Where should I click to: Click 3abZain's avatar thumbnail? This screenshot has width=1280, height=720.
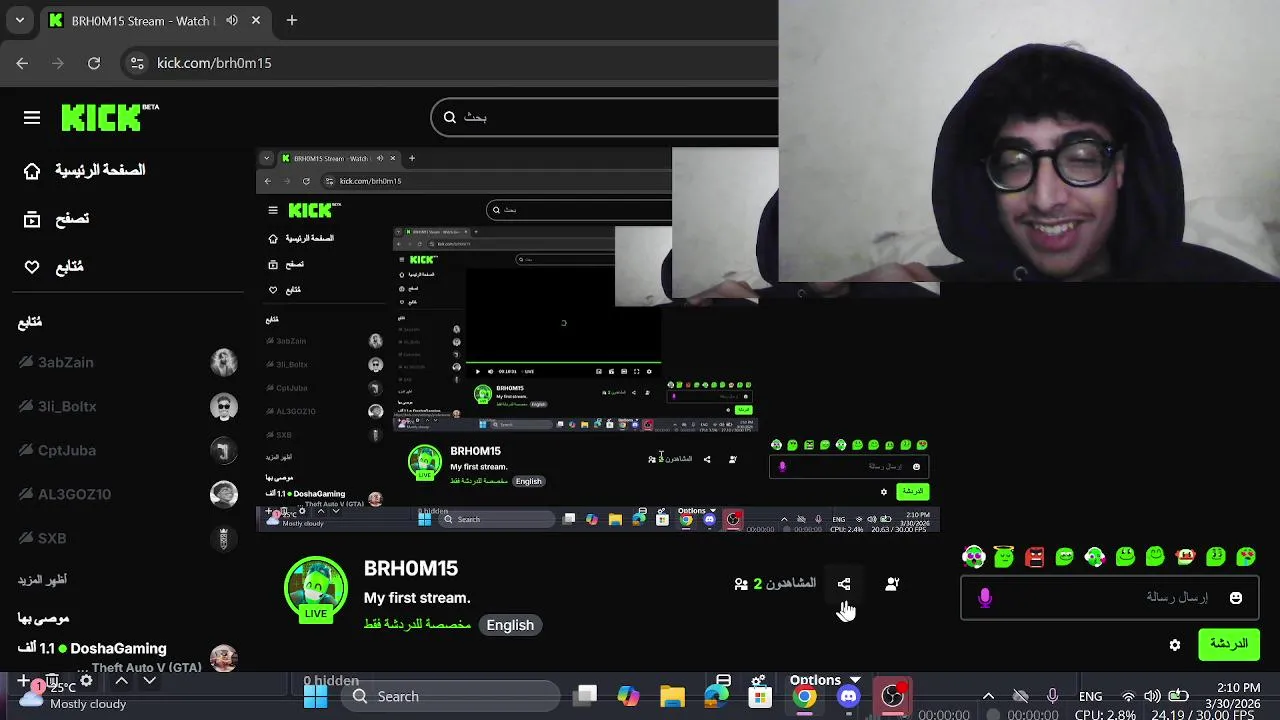(224, 362)
